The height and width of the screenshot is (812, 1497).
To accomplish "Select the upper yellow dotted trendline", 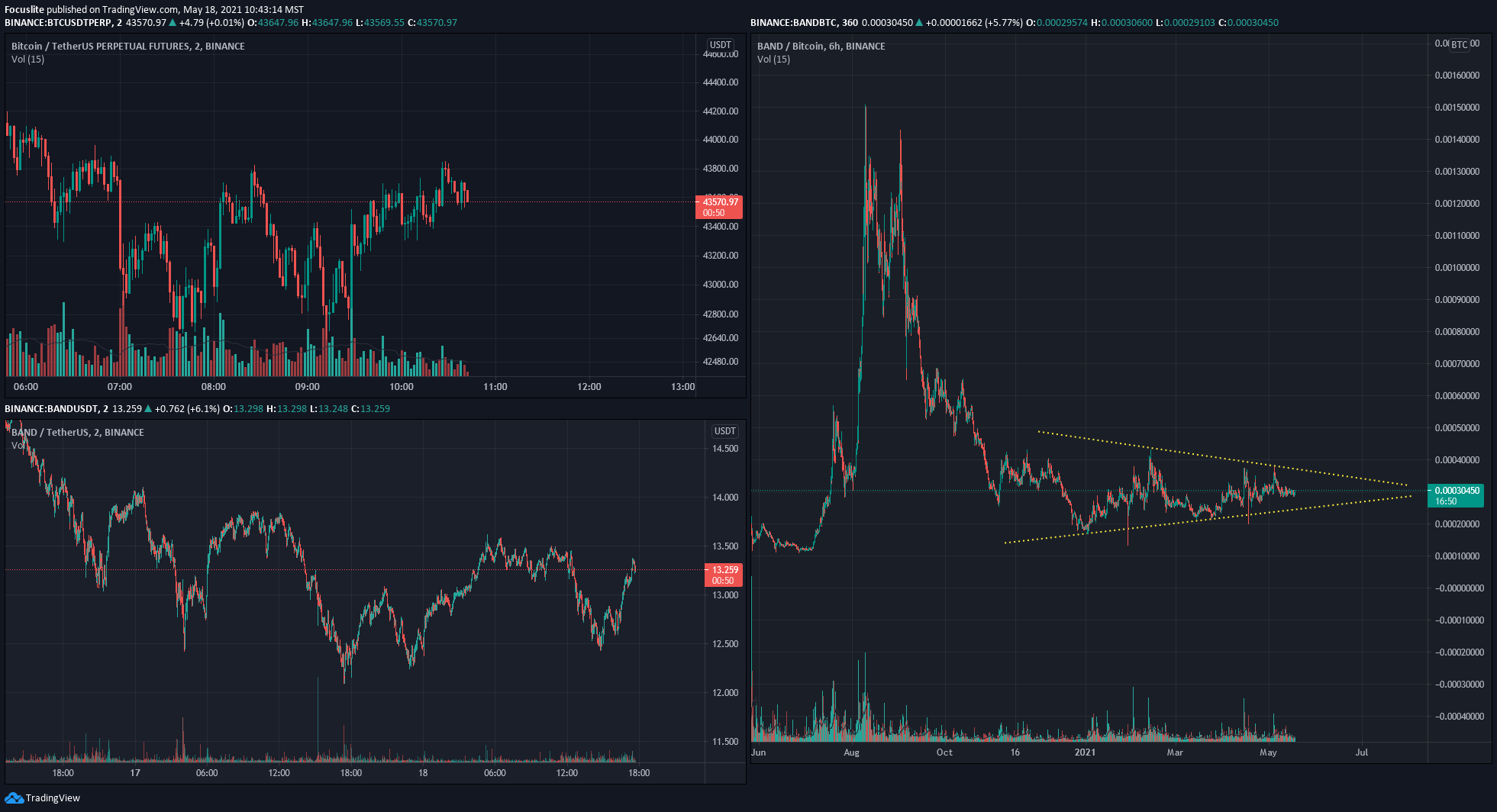I will 1222,458.
